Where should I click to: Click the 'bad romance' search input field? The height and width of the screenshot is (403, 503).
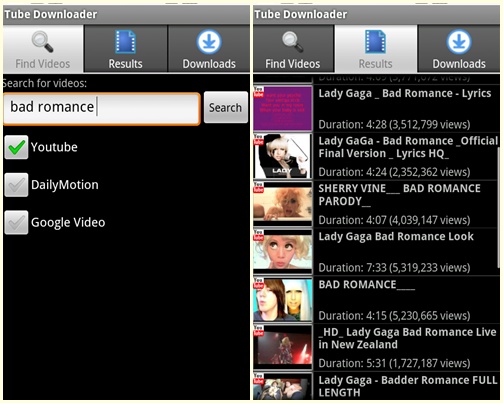(x=102, y=109)
